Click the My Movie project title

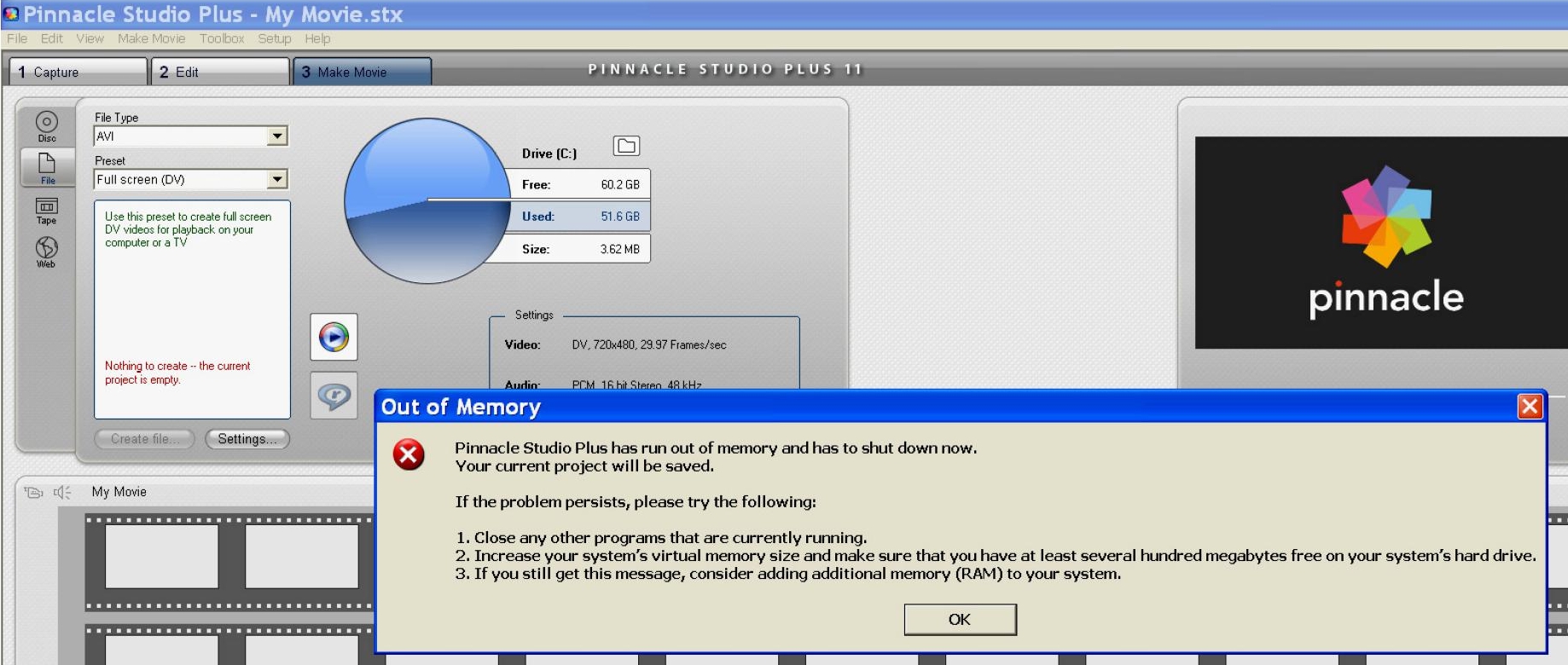pyautogui.click(x=119, y=492)
